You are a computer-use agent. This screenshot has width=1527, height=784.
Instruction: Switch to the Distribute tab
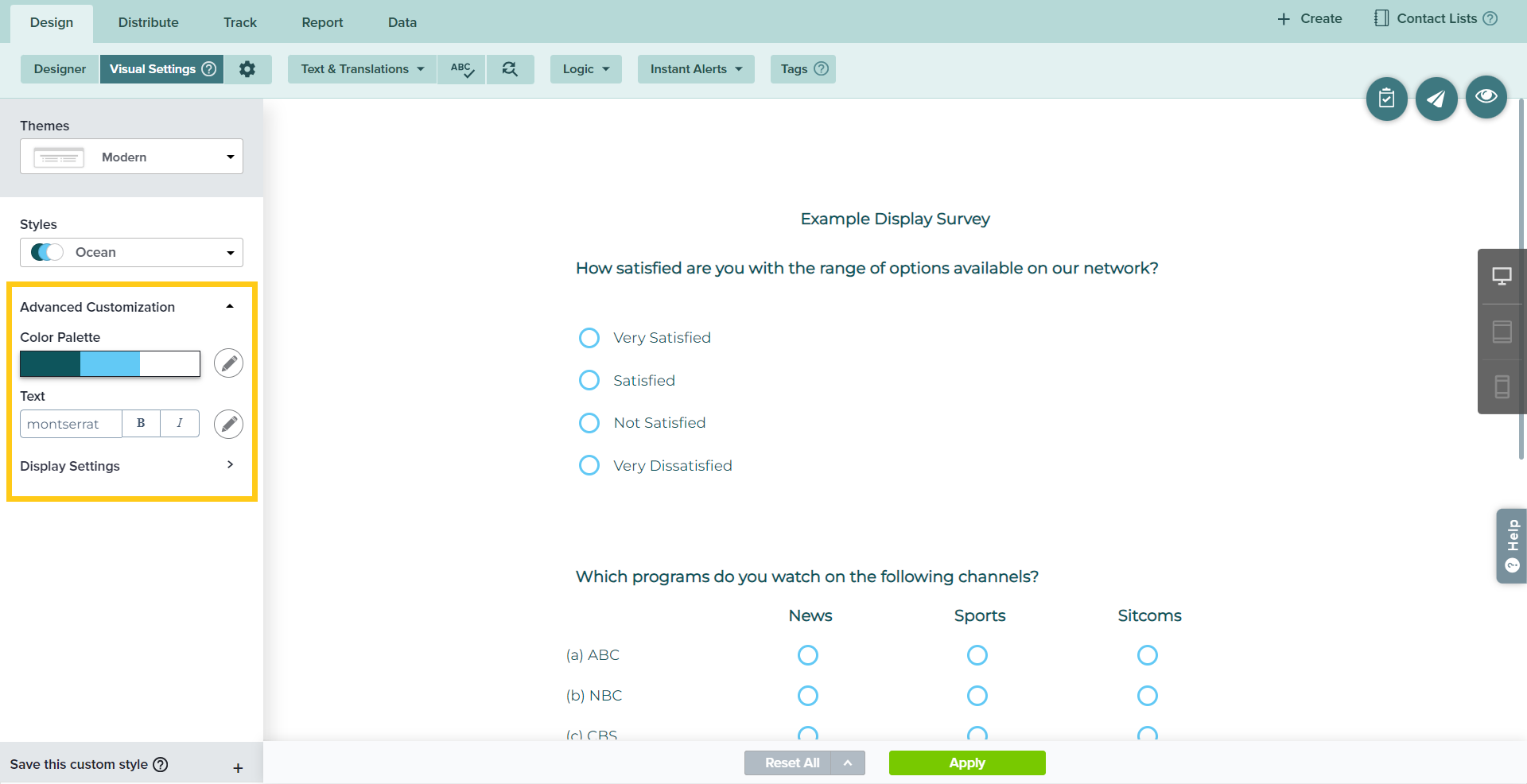pyautogui.click(x=148, y=22)
